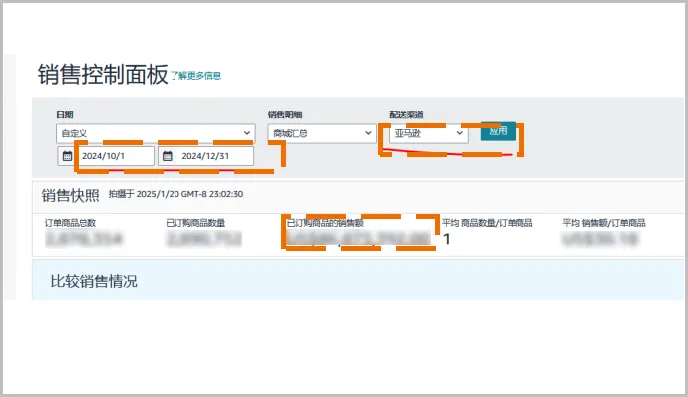The width and height of the screenshot is (688, 397).
Task: Click the 销售控制面板 page title
Action: tap(103, 75)
